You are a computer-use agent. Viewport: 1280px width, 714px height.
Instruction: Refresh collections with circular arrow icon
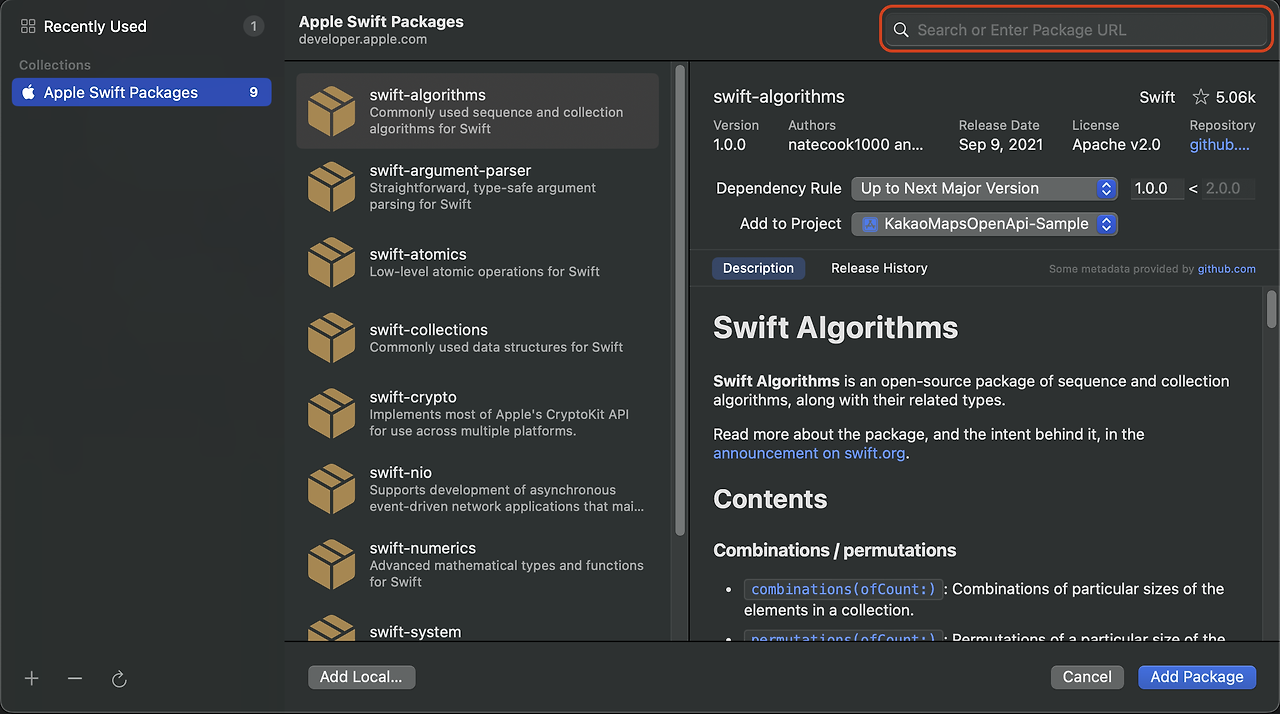click(x=119, y=679)
